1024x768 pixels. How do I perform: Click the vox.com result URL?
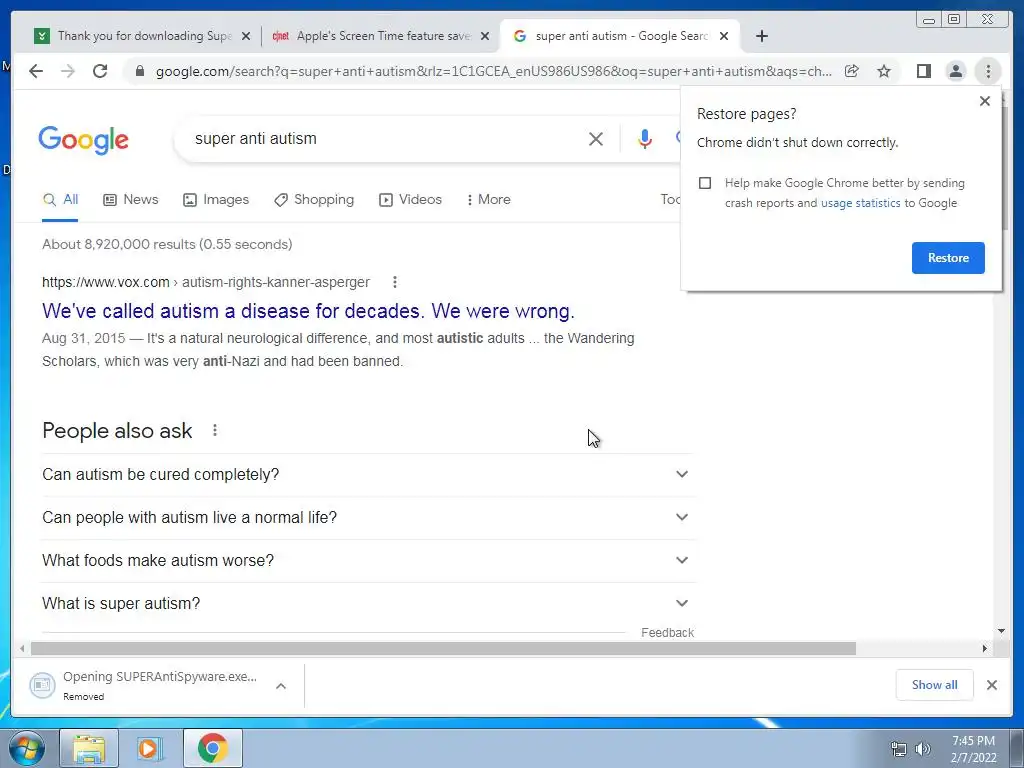(x=206, y=282)
